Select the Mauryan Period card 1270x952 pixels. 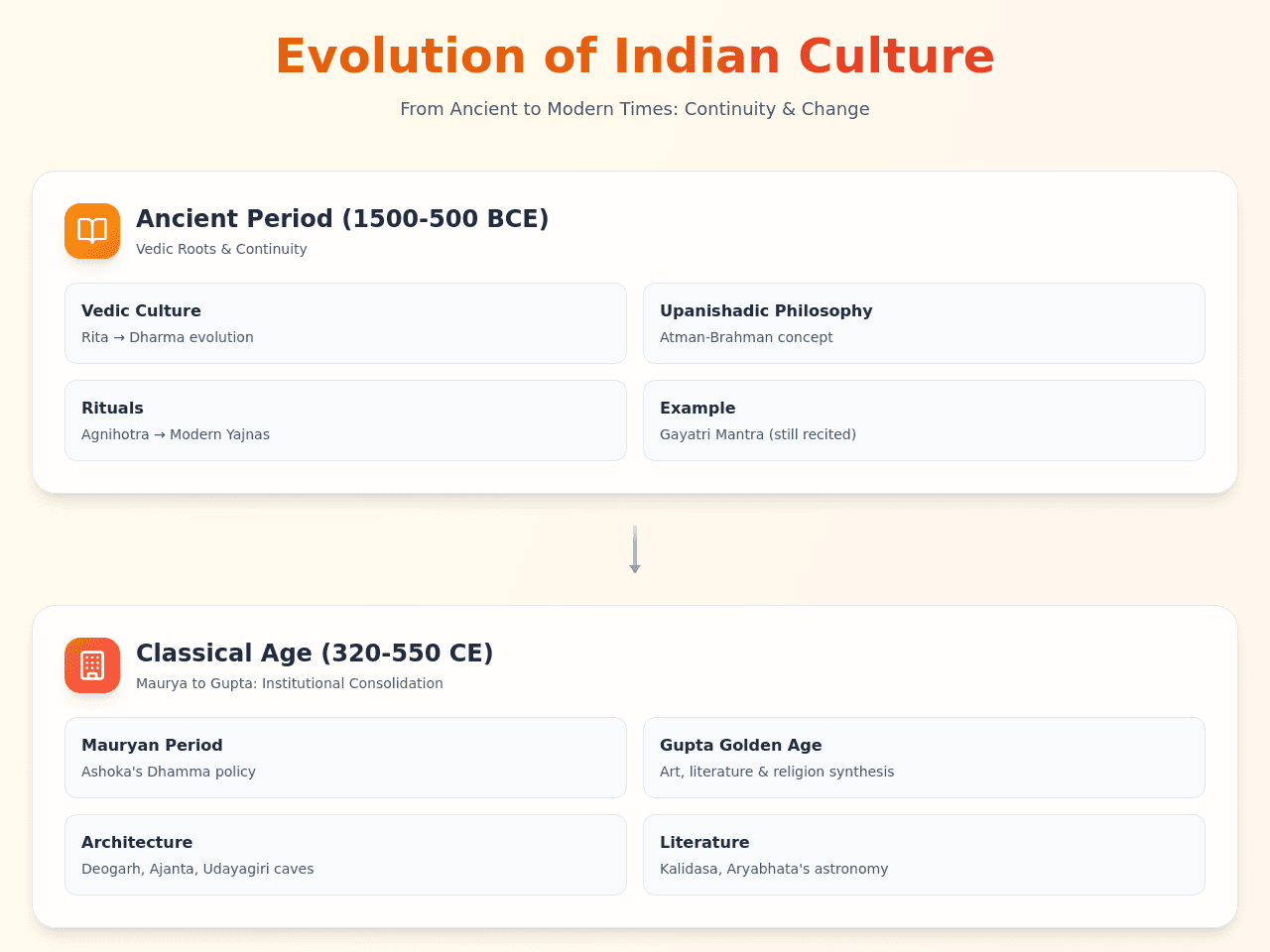[345, 758]
